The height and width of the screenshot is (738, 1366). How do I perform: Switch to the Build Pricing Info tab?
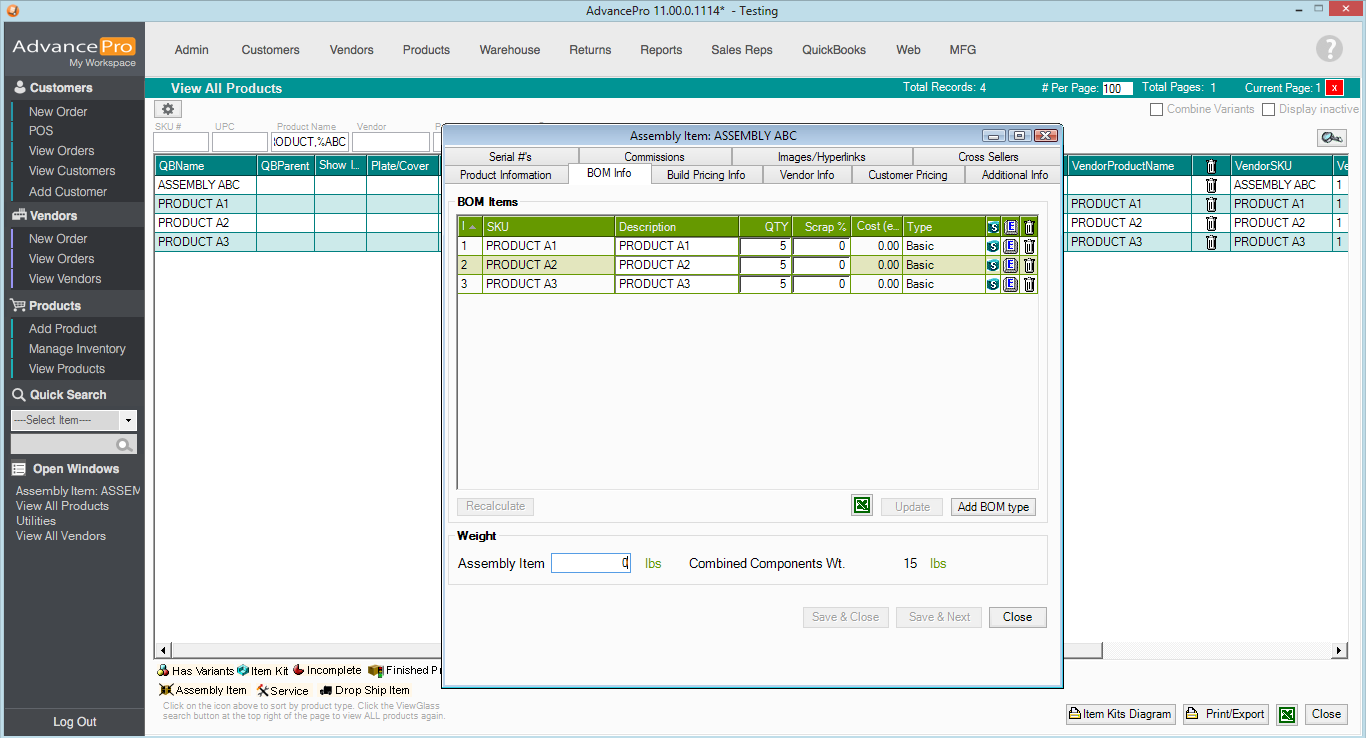click(705, 175)
